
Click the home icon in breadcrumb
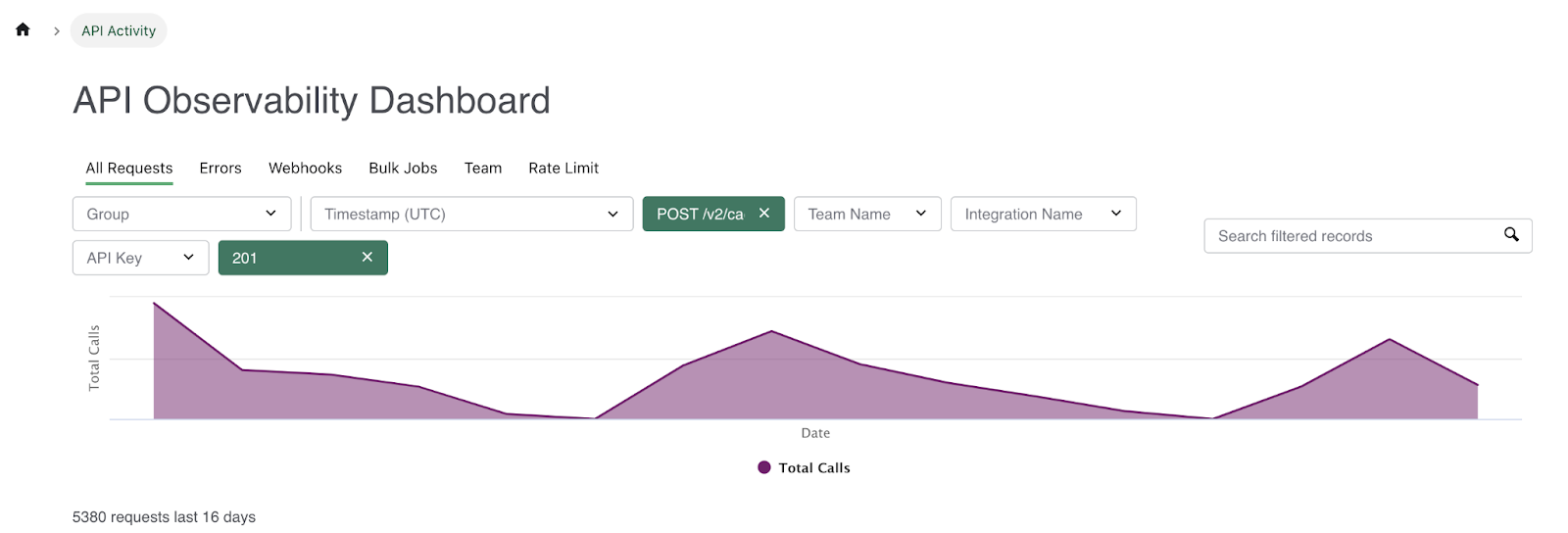tap(23, 29)
